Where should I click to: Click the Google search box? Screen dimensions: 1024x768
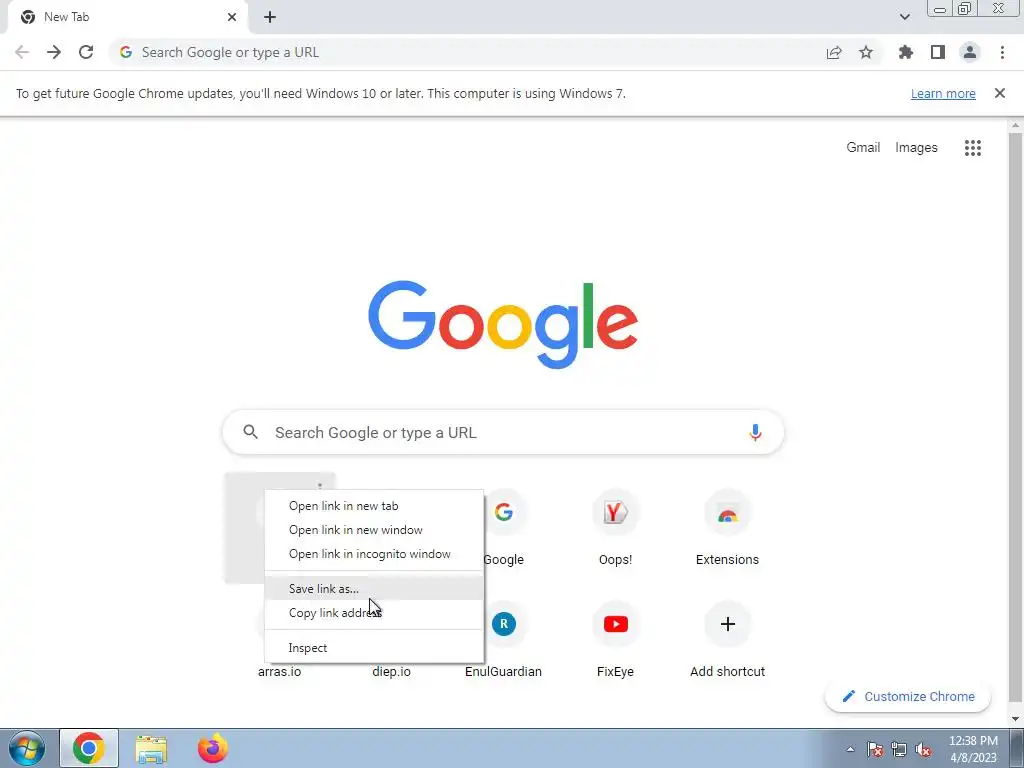point(503,432)
